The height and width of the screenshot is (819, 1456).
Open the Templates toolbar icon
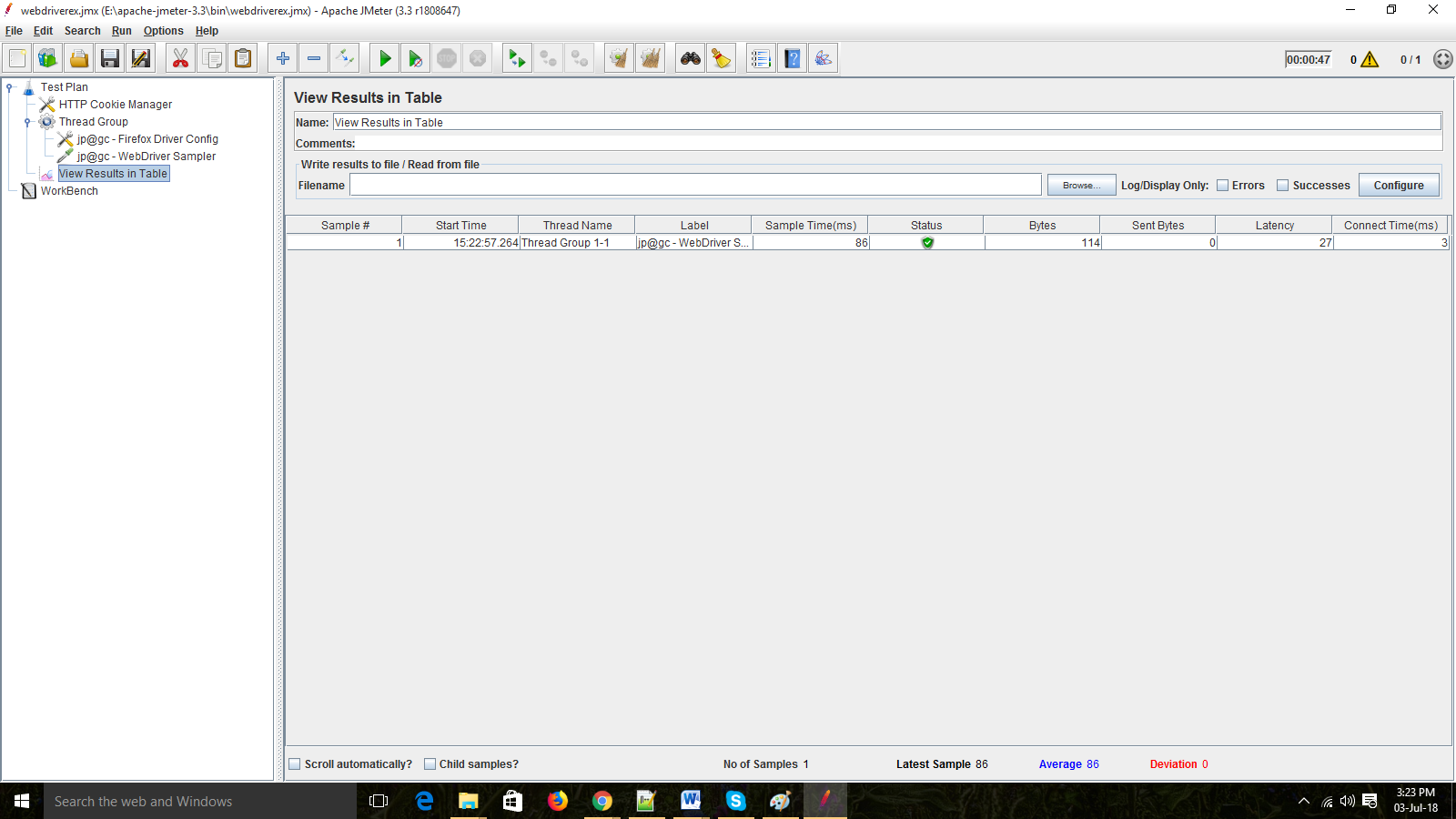pyautogui.click(x=48, y=58)
